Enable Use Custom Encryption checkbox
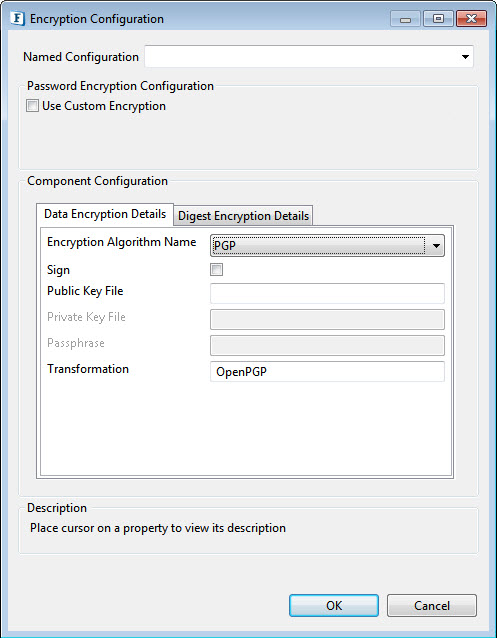 32,106
